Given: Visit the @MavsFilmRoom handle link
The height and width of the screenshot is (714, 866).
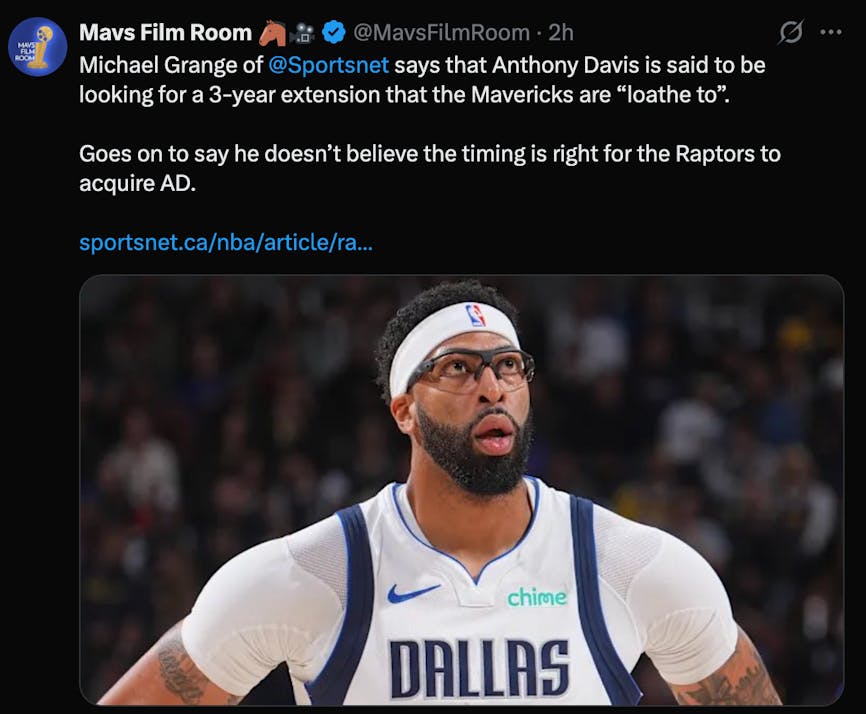Looking at the screenshot, I should 441,33.
